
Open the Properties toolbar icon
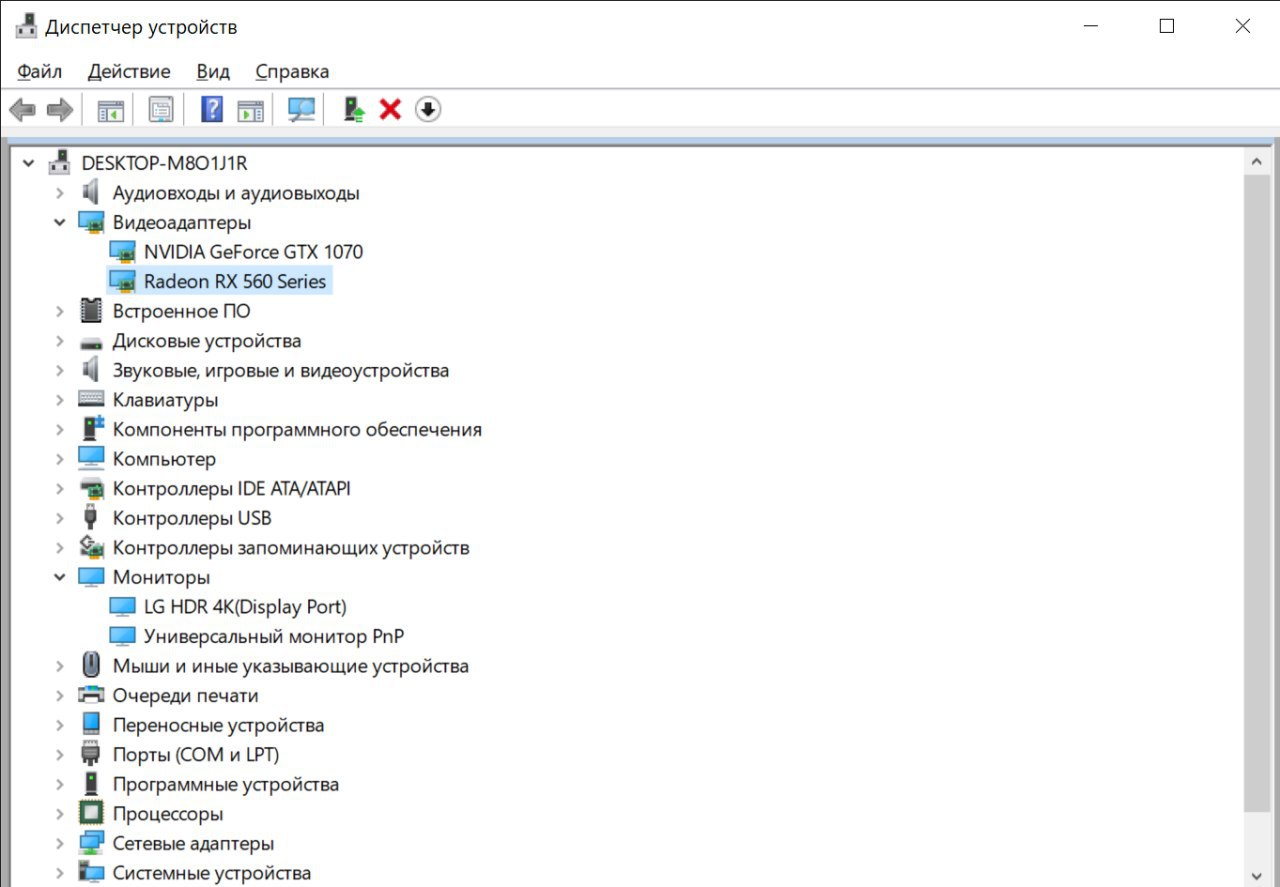(x=161, y=110)
